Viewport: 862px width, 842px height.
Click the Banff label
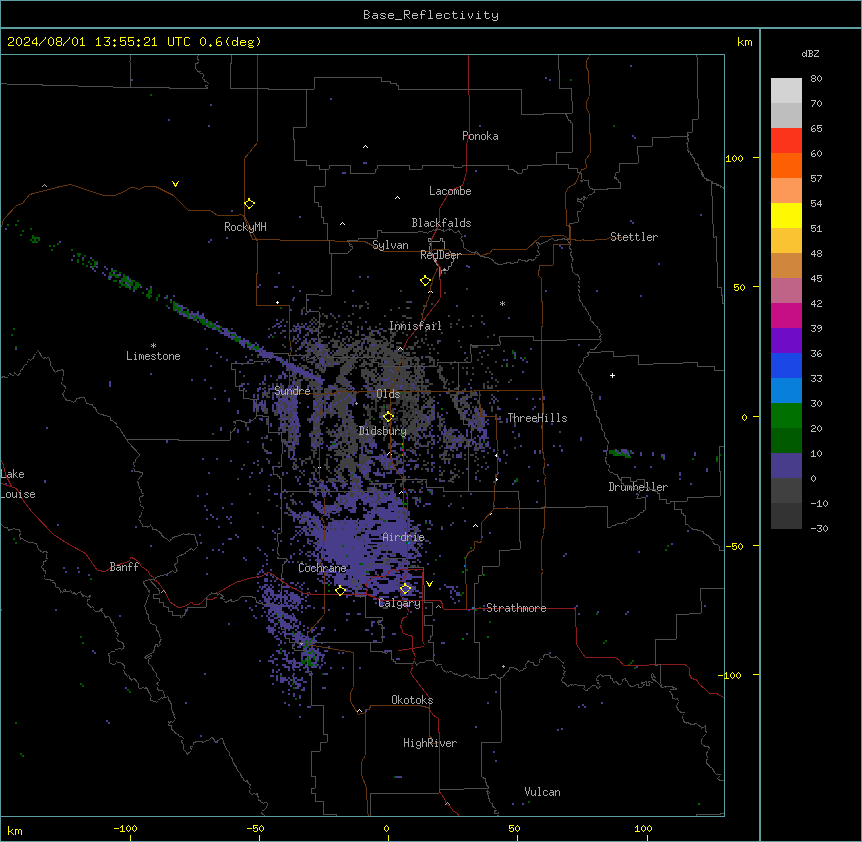(124, 567)
